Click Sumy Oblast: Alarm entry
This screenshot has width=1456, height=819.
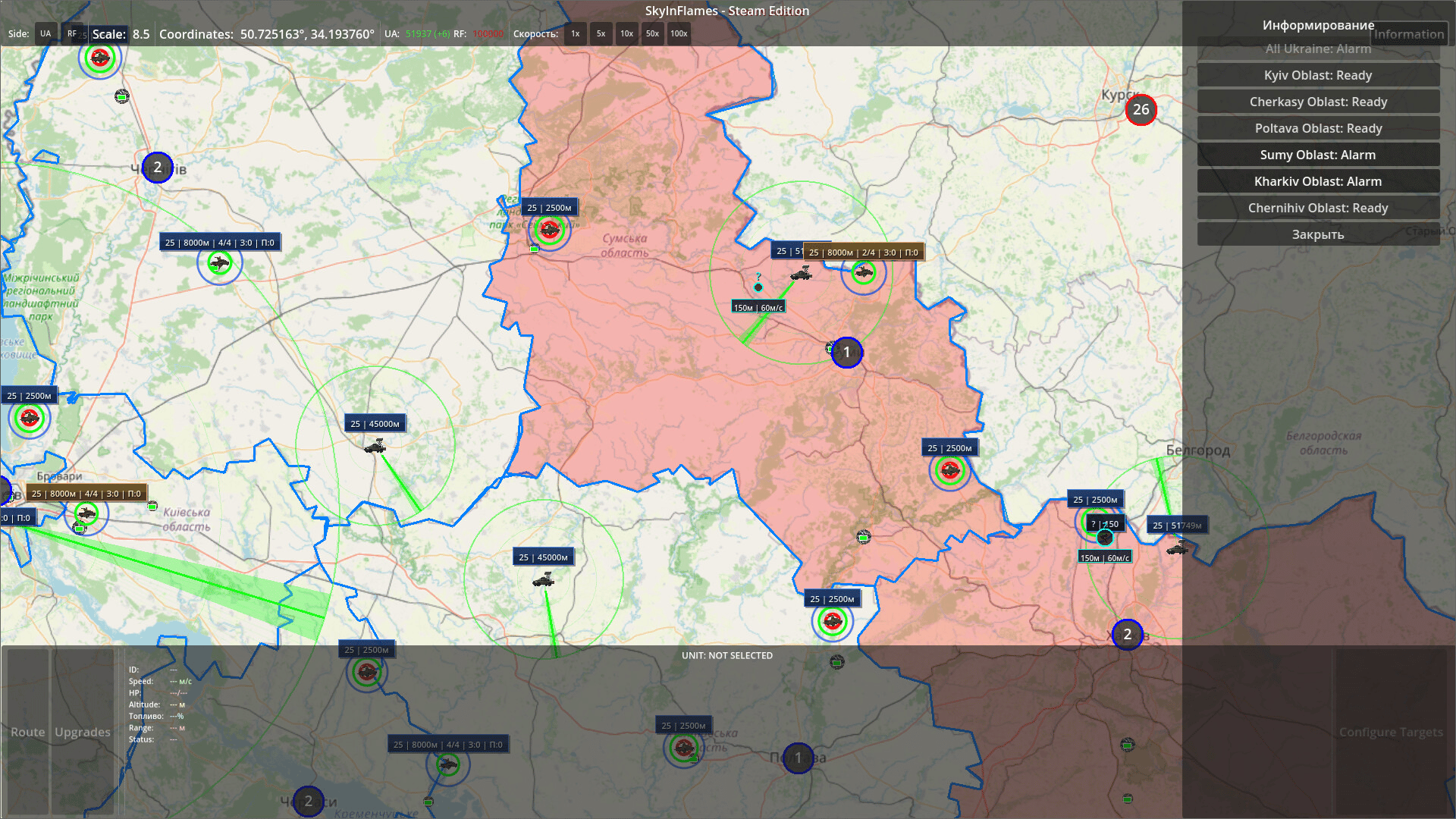click(x=1317, y=155)
